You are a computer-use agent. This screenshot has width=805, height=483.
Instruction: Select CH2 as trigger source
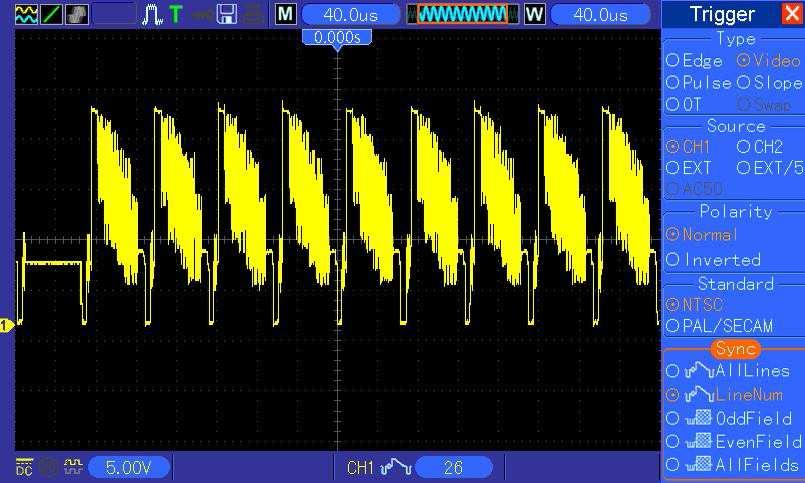coord(760,147)
